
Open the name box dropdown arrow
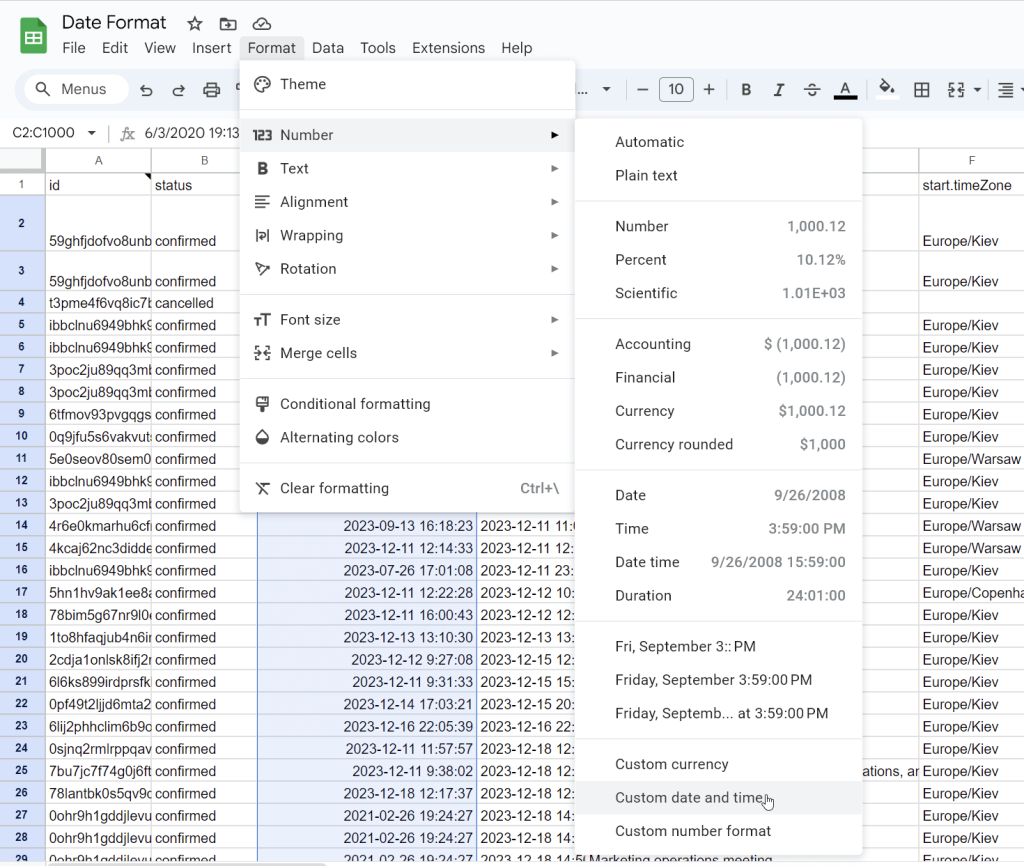click(x=91, y=133)
